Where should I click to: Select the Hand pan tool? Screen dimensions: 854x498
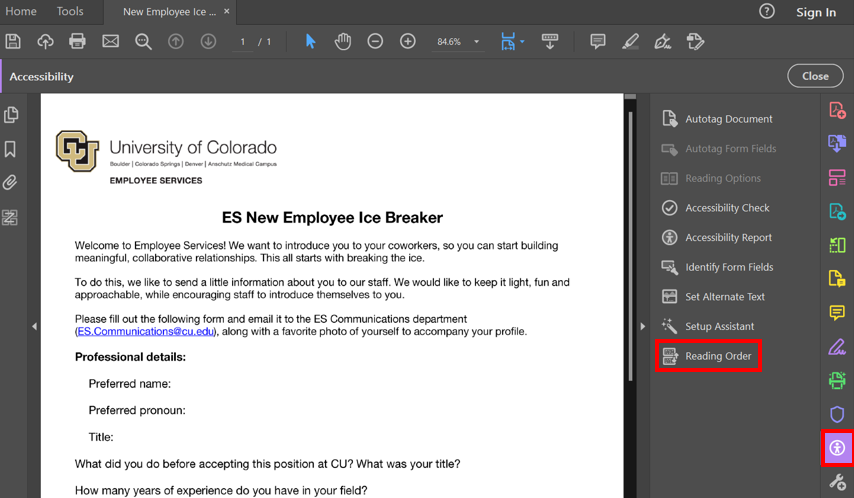[343, 41]
